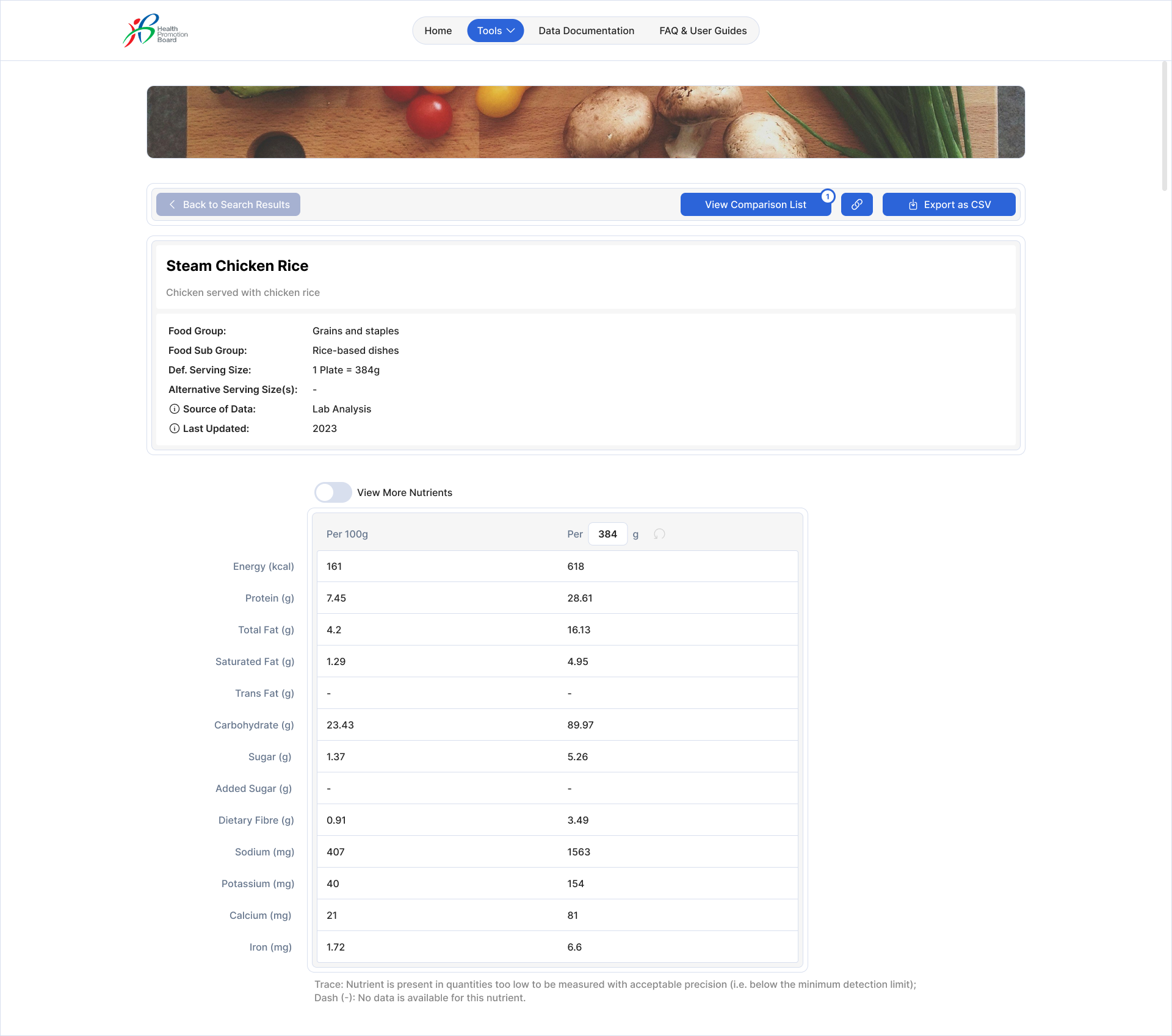Click the comparison list count badge
This screenshot has width=1172, height=1036.
pyautogui.click(x=828, y=196)
